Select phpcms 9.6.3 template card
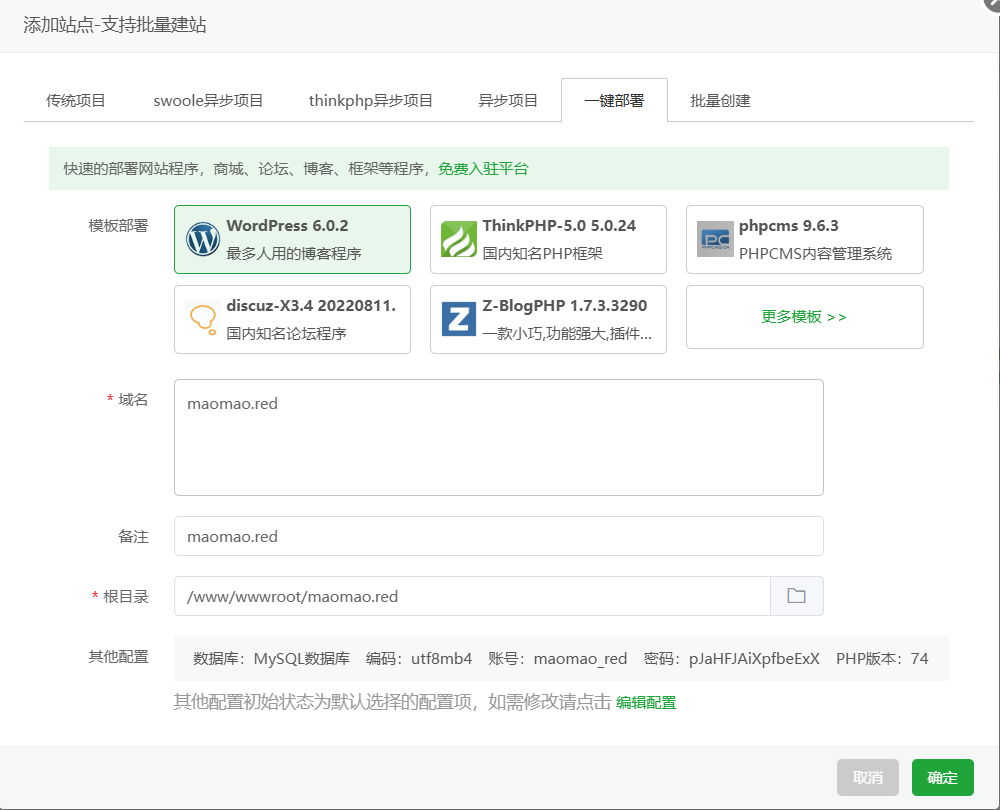Screen dimensions: 1000x810 tap(805, 239)
